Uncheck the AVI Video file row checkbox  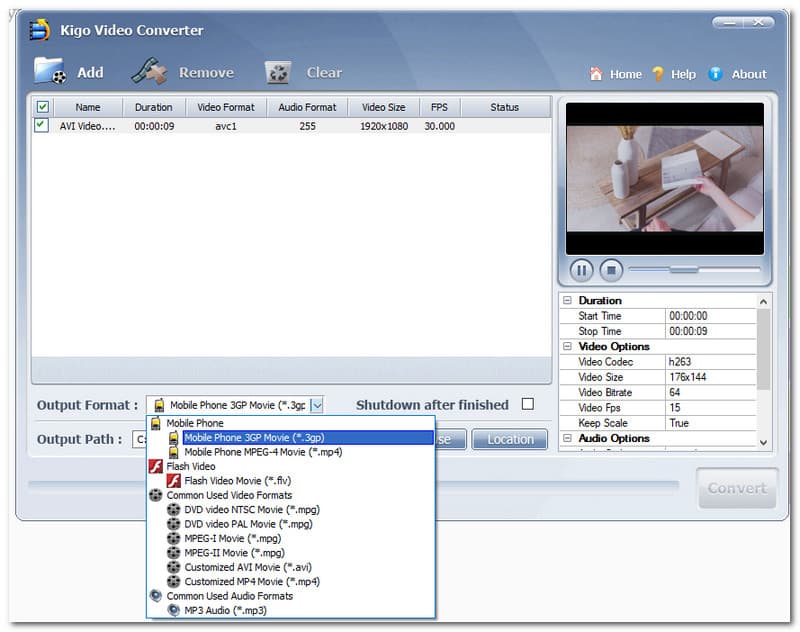(x=41, y=126)
